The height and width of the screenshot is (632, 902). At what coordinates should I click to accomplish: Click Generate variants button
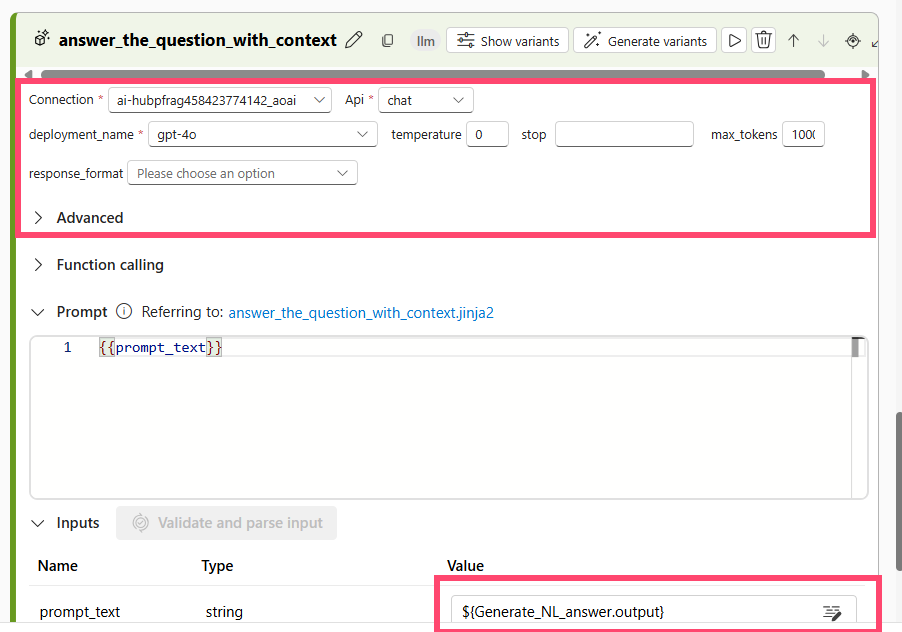click(645, 41)
